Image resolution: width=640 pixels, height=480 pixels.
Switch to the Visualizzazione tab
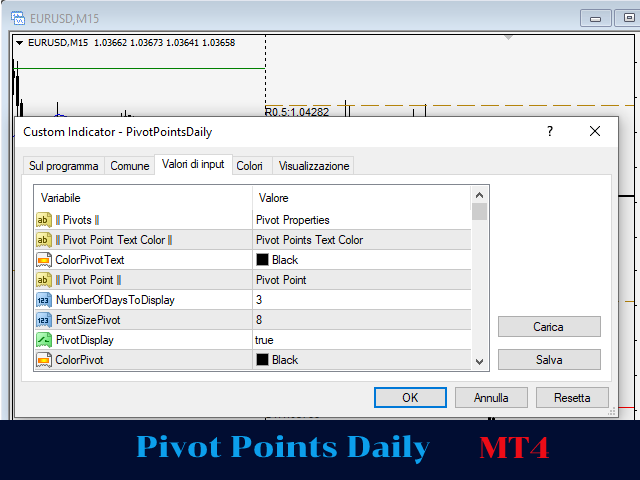coord(314,166)
